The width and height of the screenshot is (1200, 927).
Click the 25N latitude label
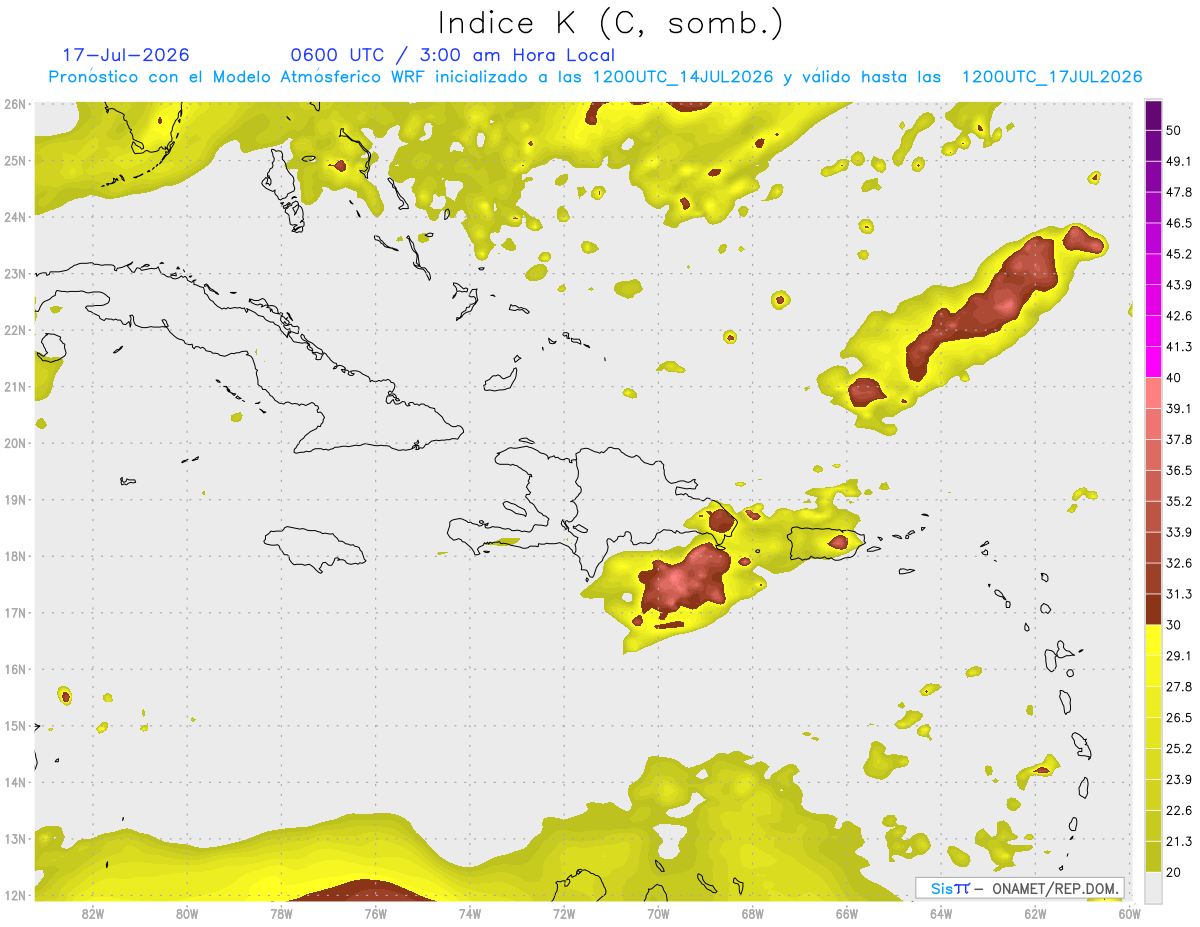click(15, 160)
